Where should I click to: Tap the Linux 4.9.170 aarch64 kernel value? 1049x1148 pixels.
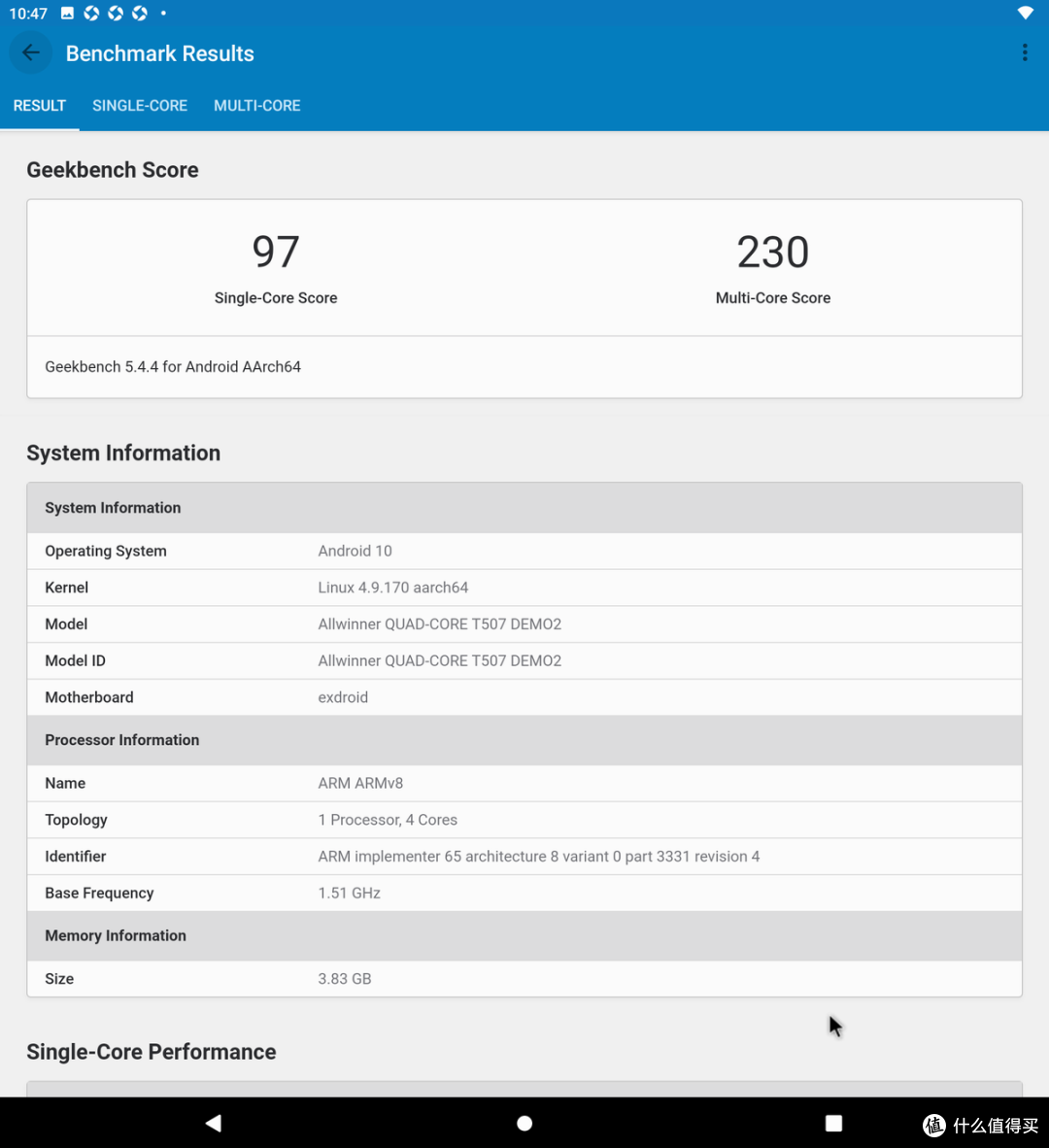(x=393, y=588)
